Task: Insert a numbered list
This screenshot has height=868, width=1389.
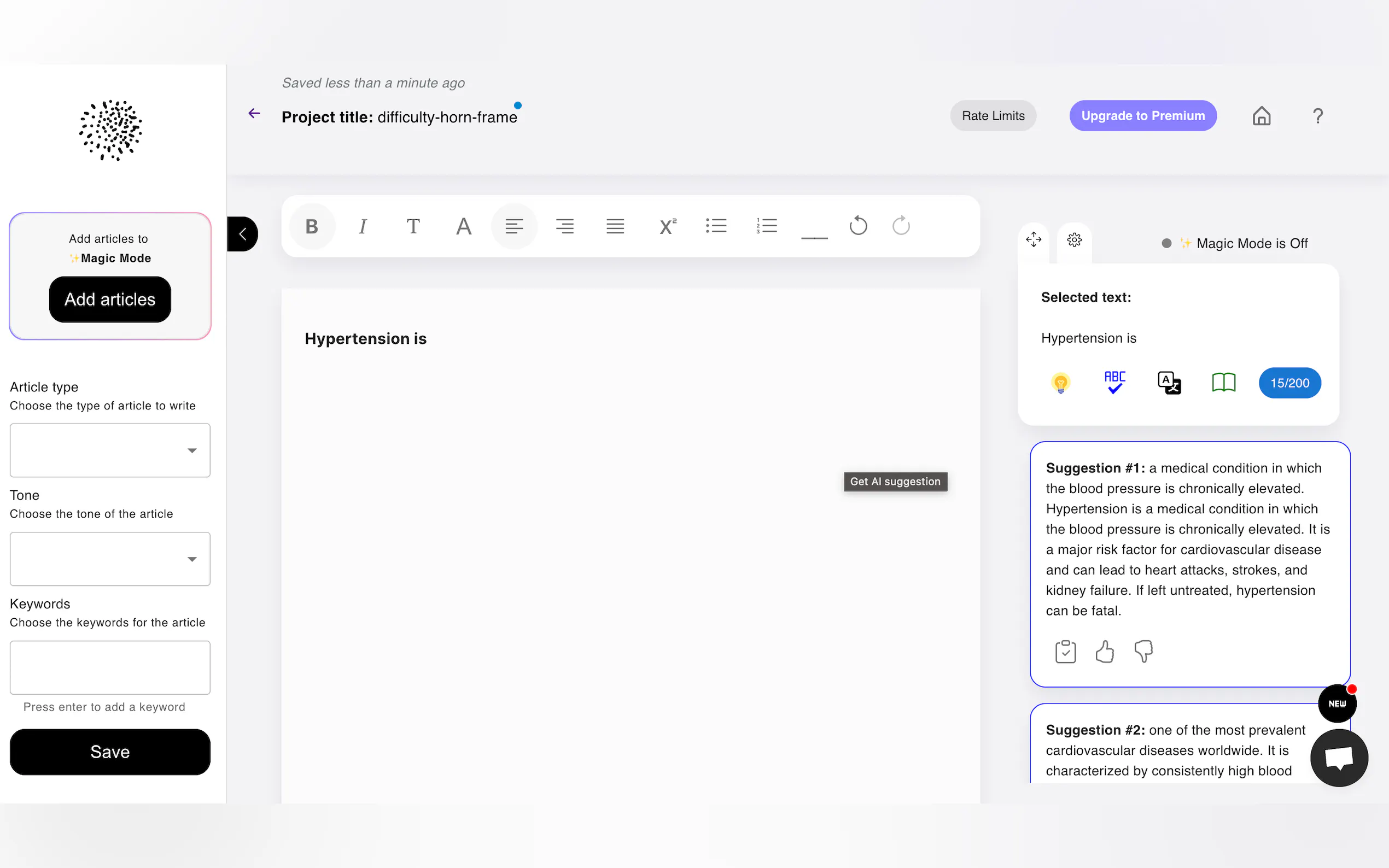Action: [767, 226]
